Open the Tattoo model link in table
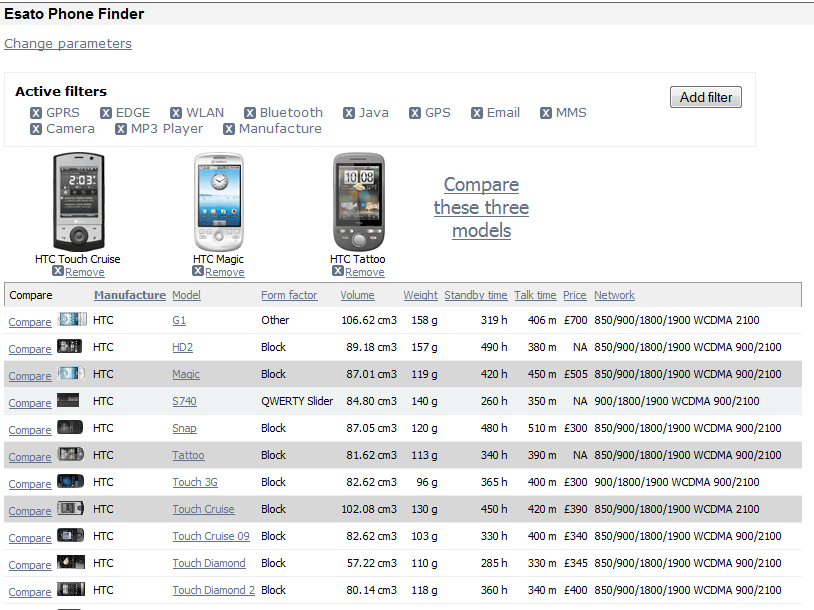The height and width of the screenshot is (610, 814). click(x=188, y=455)
